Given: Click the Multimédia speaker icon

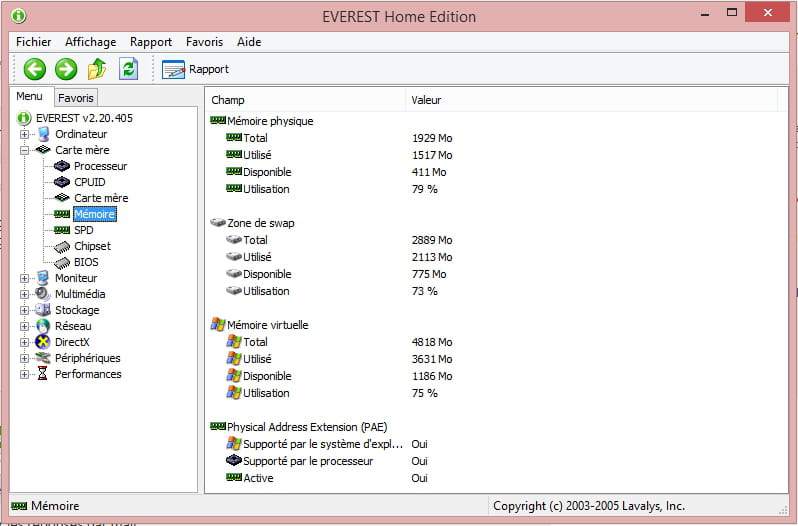Looking at the screenshot, I should point(43,294).
